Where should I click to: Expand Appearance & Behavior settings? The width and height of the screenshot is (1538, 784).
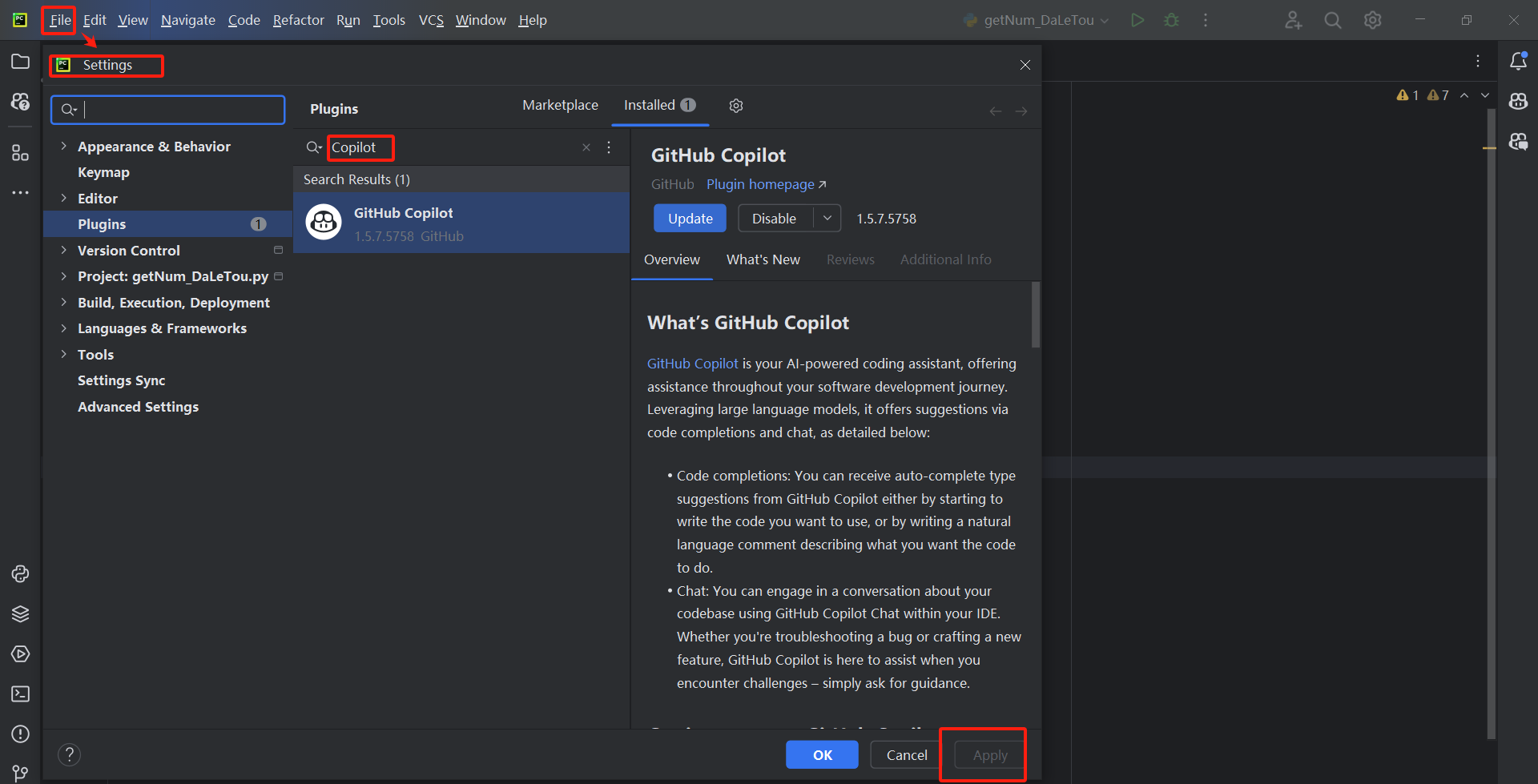64,147
